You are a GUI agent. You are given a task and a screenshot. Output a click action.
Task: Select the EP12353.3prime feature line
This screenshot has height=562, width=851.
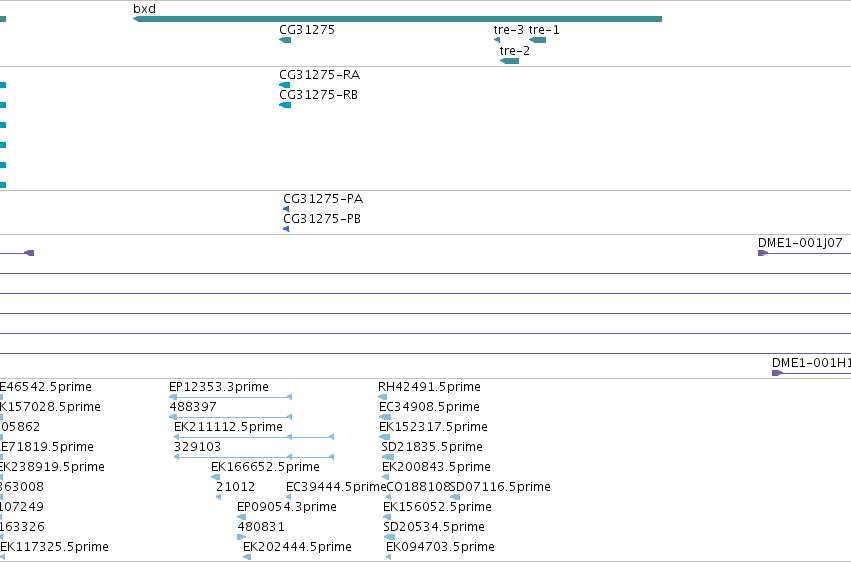231,397
